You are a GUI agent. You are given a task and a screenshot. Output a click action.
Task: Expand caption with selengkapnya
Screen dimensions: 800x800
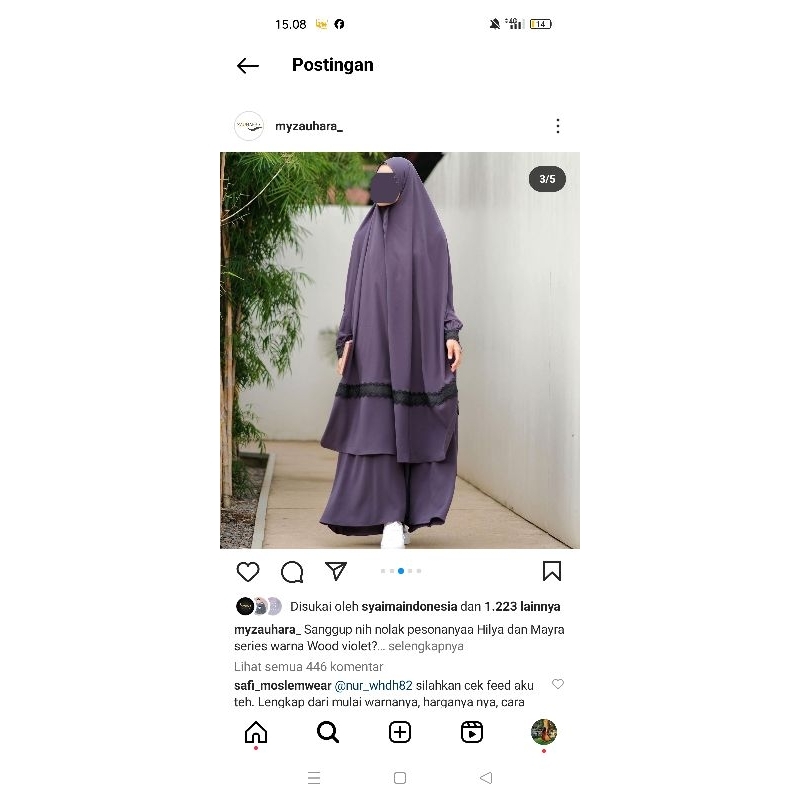pyautogui.click(x=426, y=646)
